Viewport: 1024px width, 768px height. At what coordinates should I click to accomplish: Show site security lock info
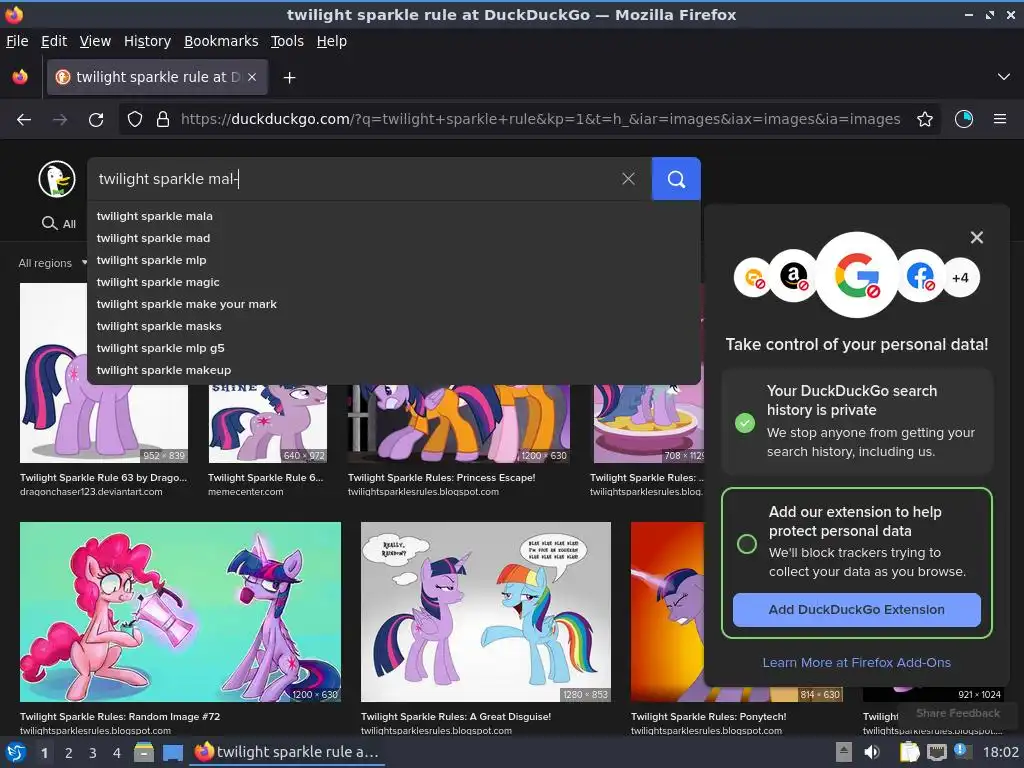[163, 119]
